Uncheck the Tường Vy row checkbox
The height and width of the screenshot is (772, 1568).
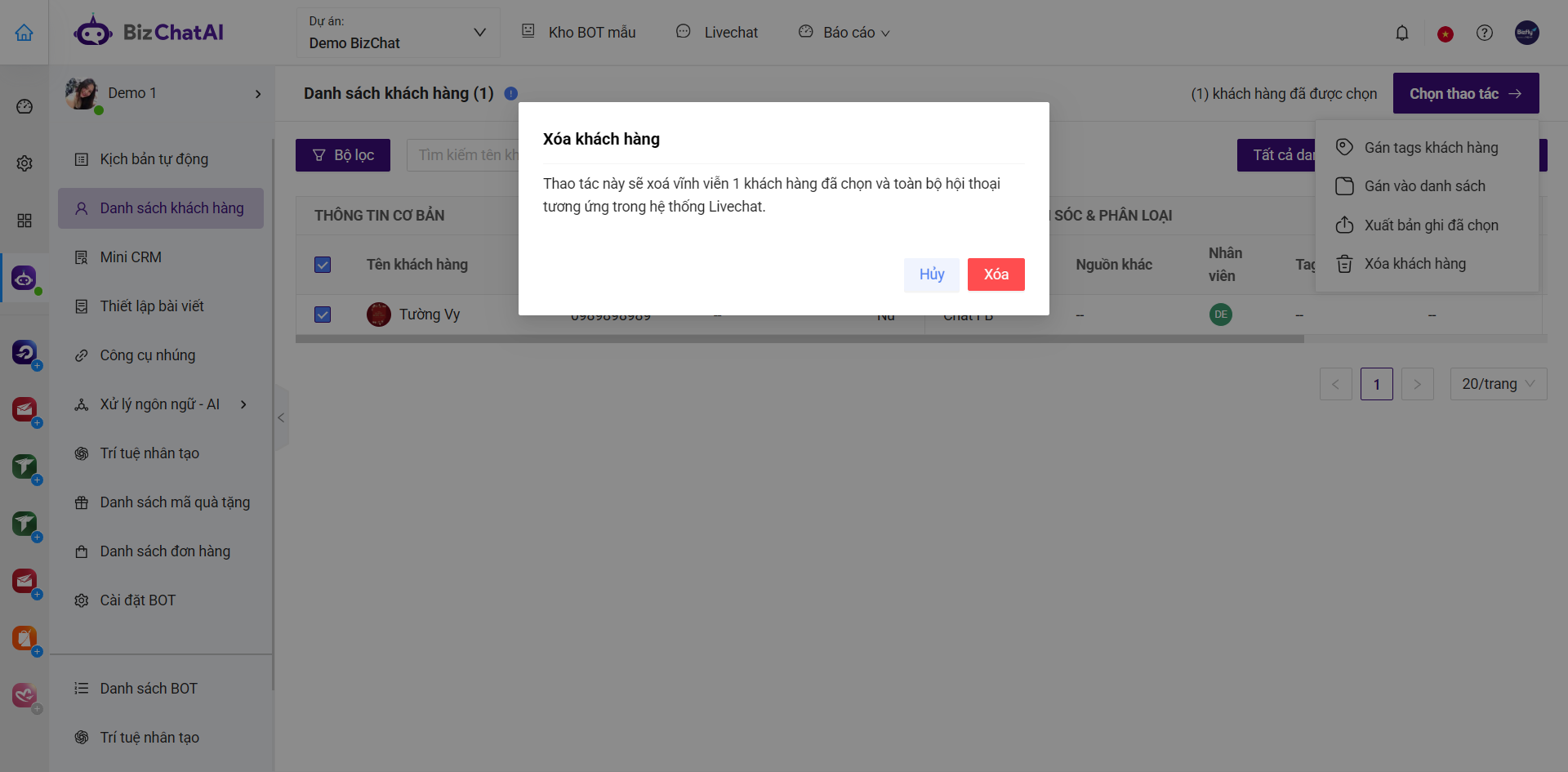point(323,315)
